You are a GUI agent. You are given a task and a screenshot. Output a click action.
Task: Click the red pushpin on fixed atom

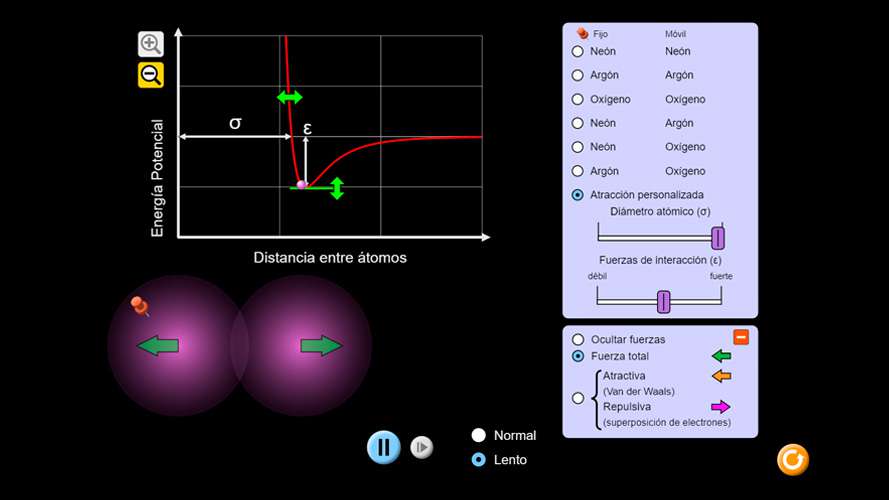click(x=140, y=306)
